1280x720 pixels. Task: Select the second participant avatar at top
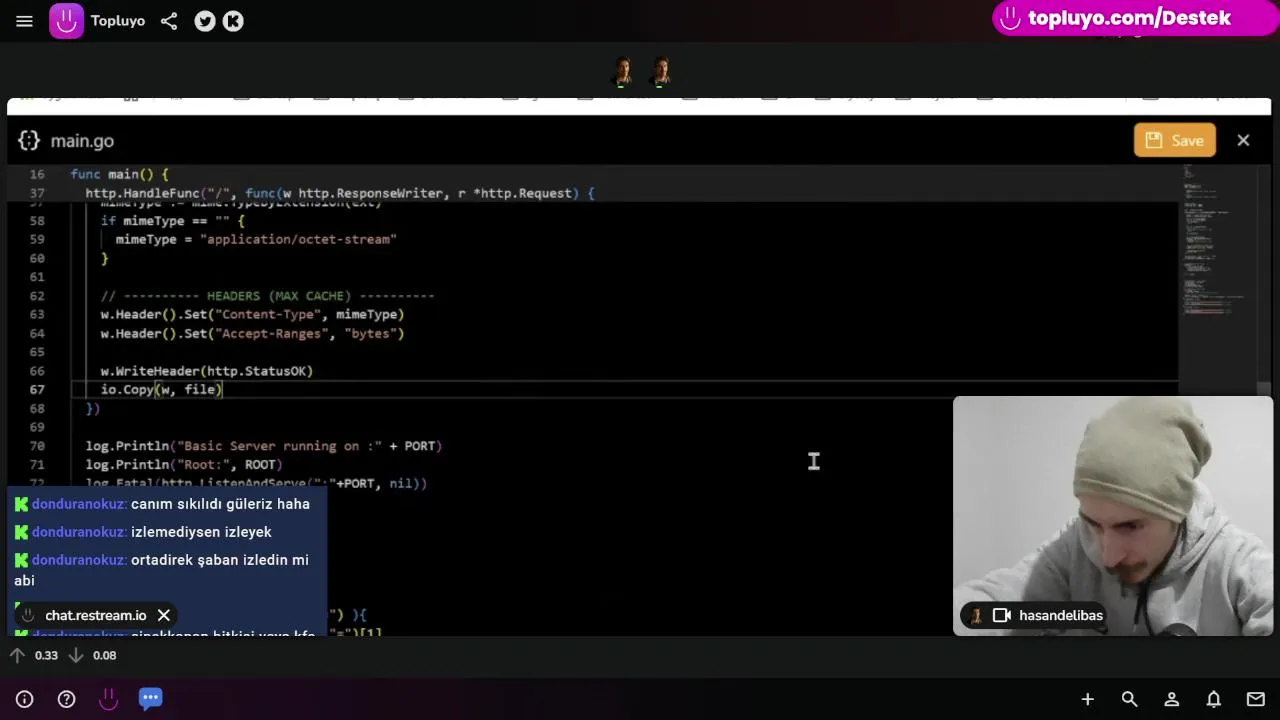tap(661, 72)
